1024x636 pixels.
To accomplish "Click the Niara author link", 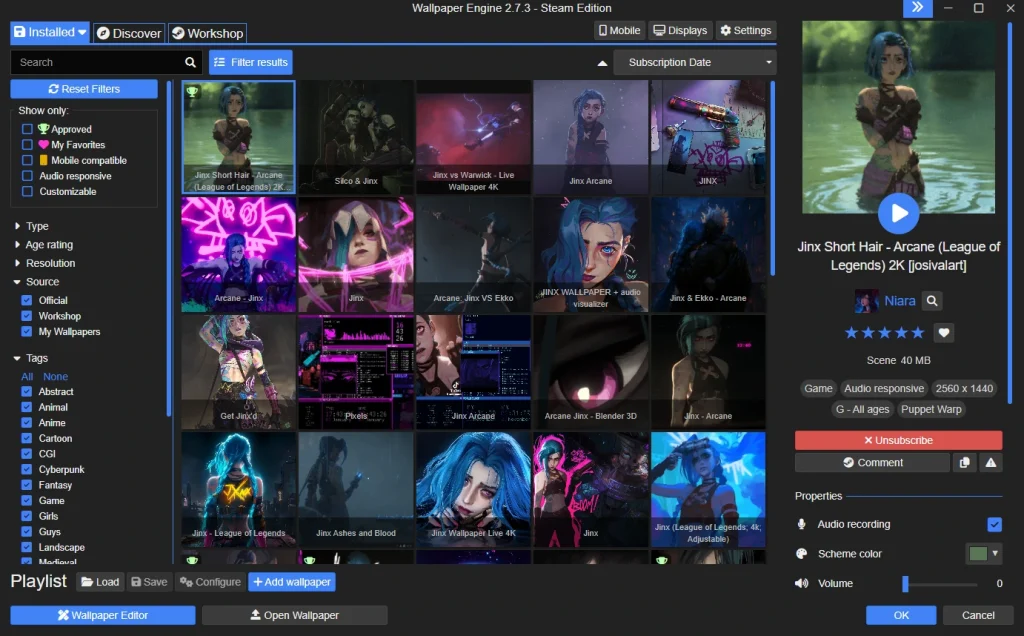I will pyautogui.click(x=899, y=301).
